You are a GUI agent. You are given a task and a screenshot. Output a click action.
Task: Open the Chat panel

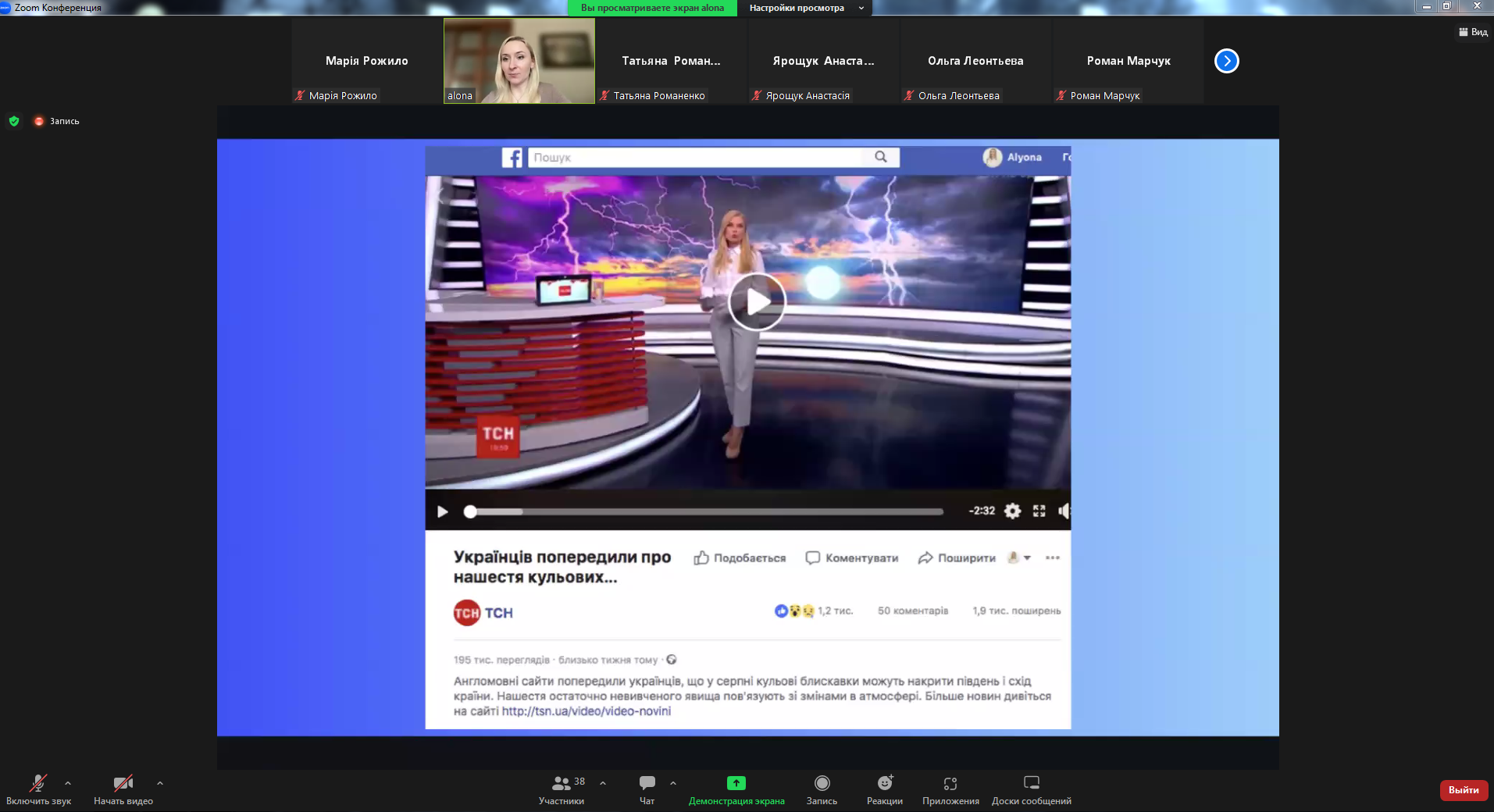[647, 783]
